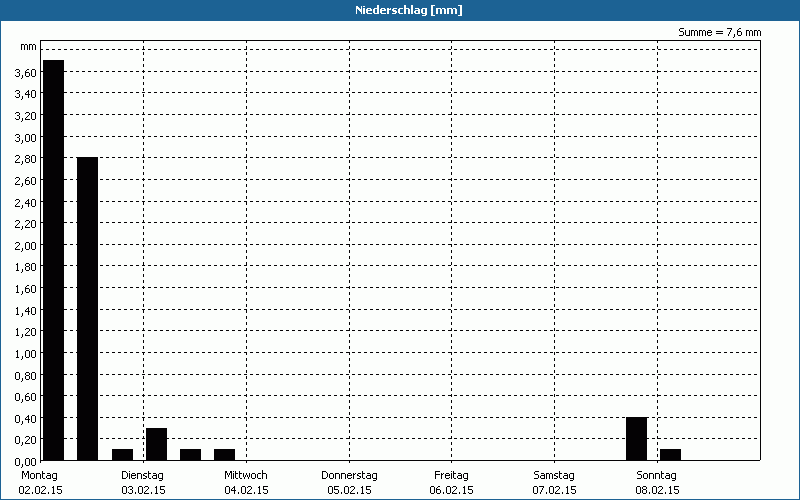Click the Mittwoch axis label
The width and height of the screenshot is (800, 500).
[x=246, y=475]
